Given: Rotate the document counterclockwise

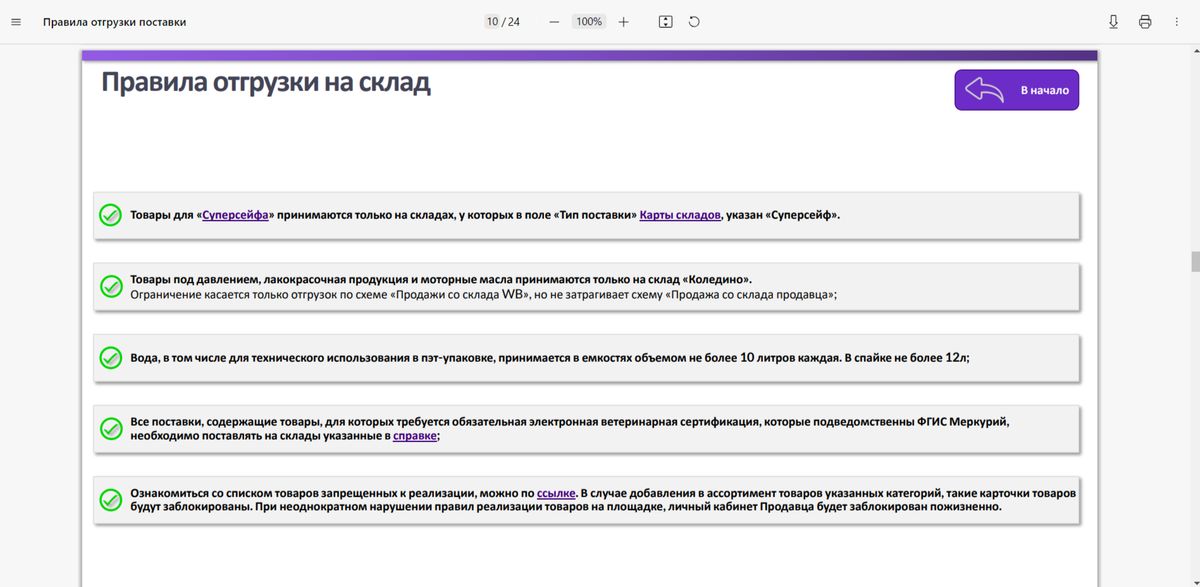Looking at the screenshot, I should tap(694, 22).
